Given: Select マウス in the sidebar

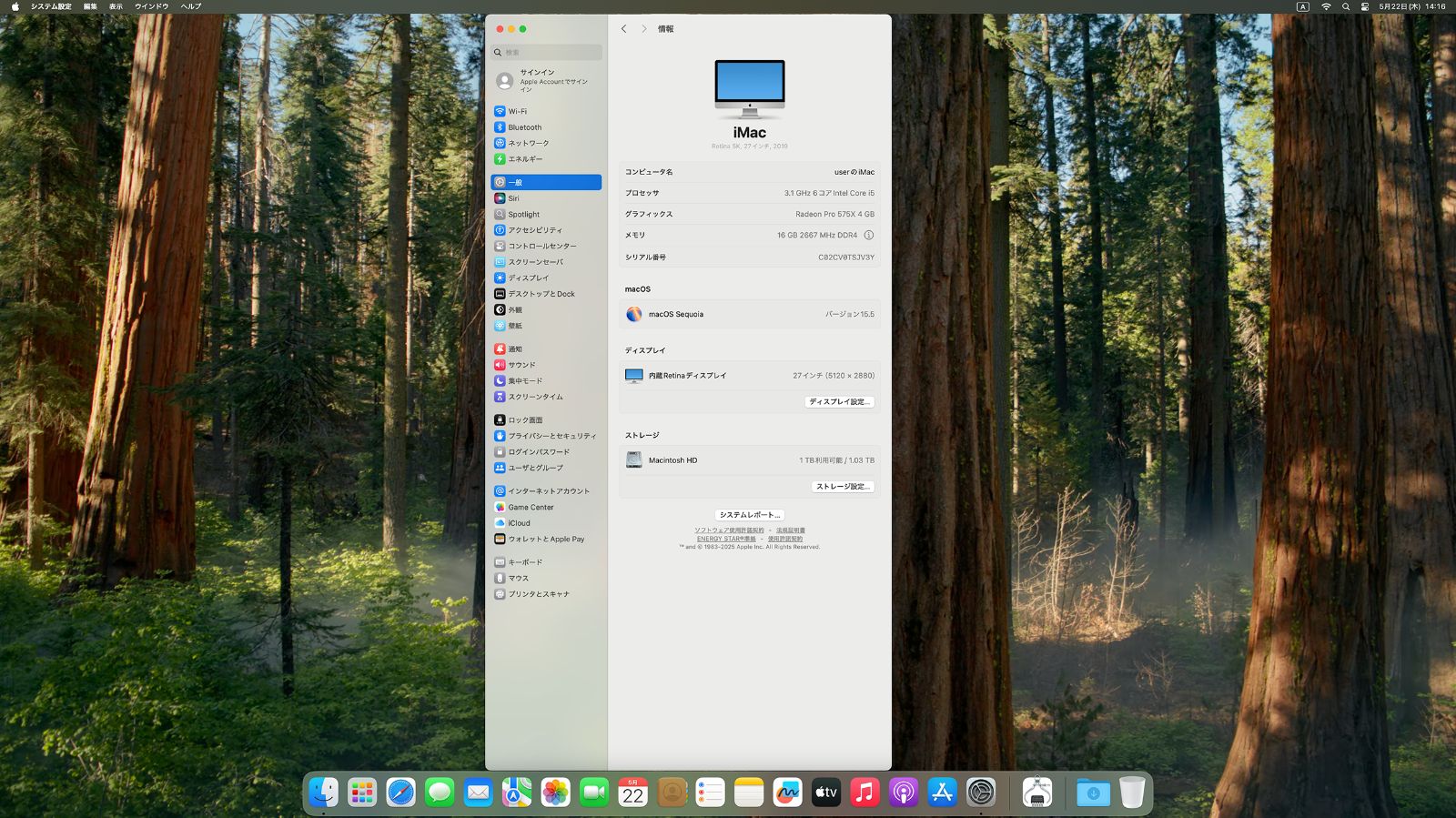Looking at the screenshot, I should [546, 578].
